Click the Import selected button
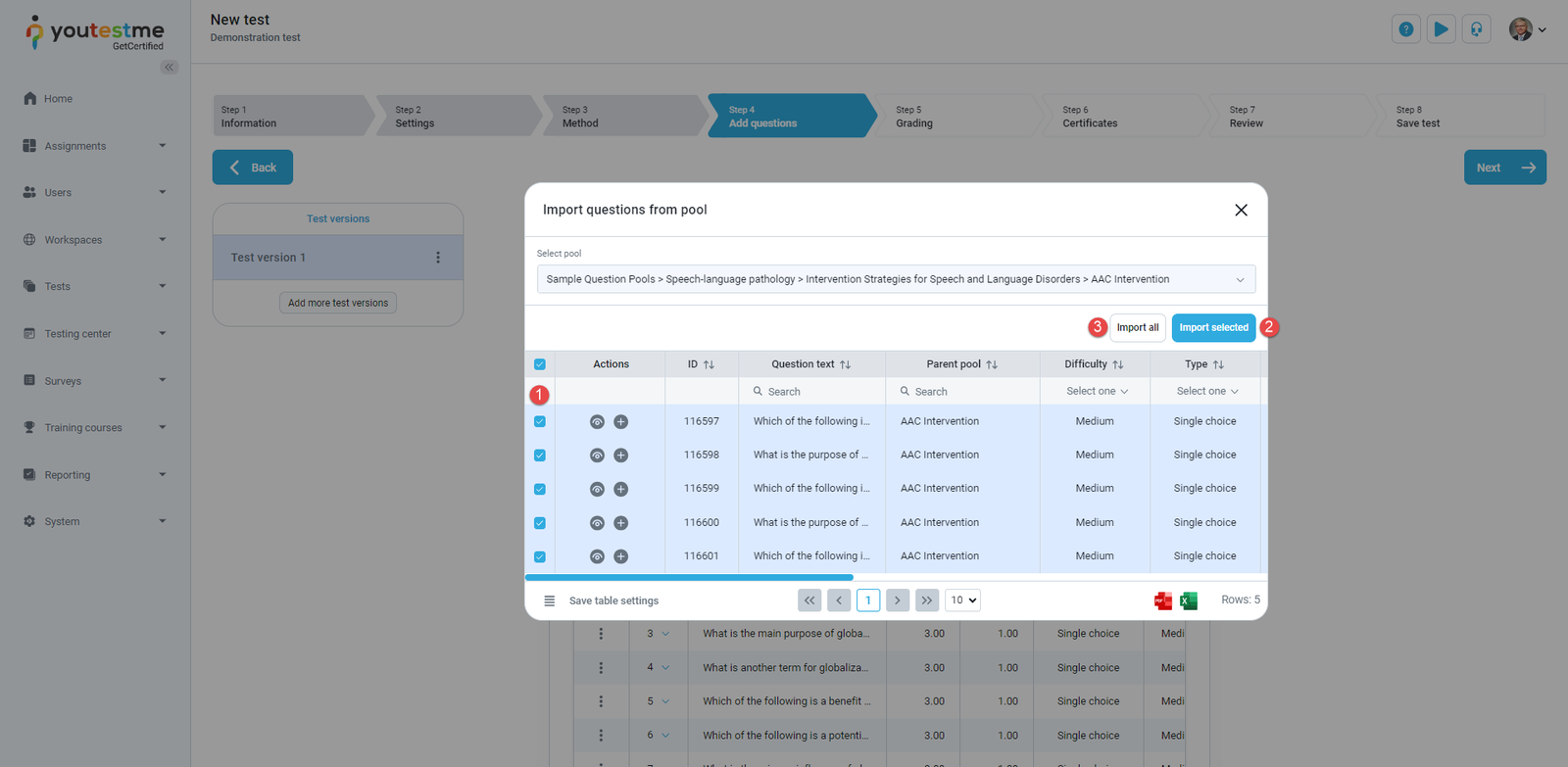Viewport: 1568px width, 767px height. point(1213,328)
